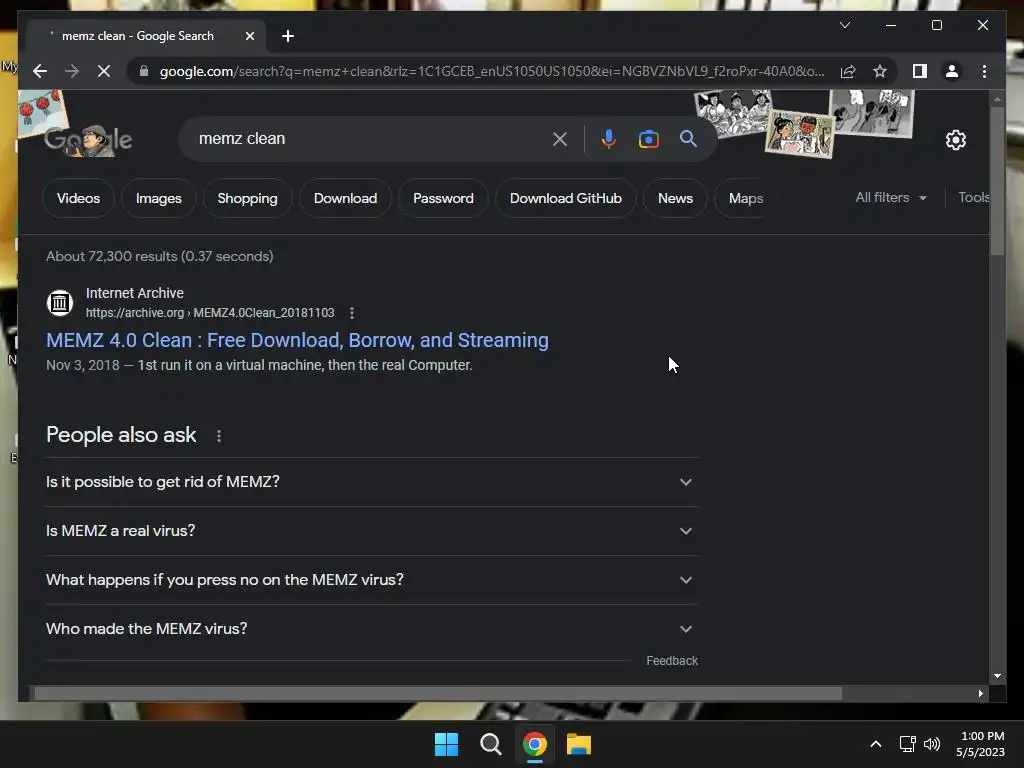Click the scroll down arrow
Screen dimensions: 1024x768
tap(997, 677)
